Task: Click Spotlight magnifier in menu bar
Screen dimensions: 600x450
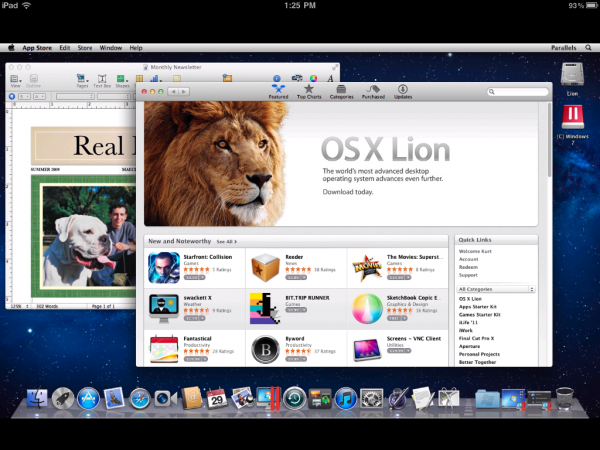Action: pyautogui.click(x=588, y=47)
